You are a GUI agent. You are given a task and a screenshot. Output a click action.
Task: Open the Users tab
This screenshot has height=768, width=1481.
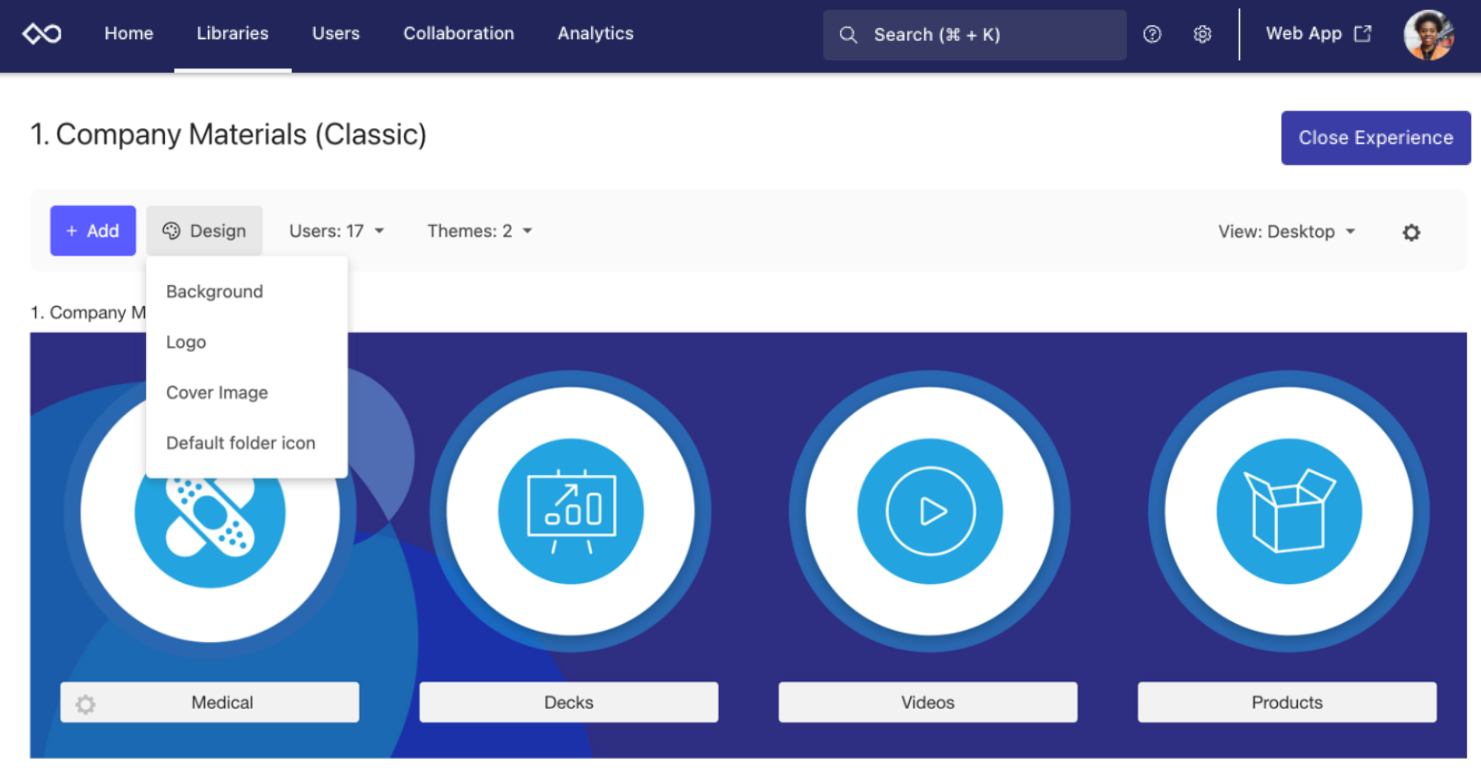[336, 33]
